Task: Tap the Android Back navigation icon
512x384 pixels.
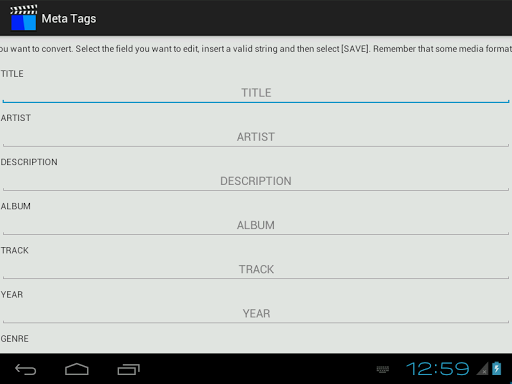Action: pyautogui.click(x=26, y=369)
